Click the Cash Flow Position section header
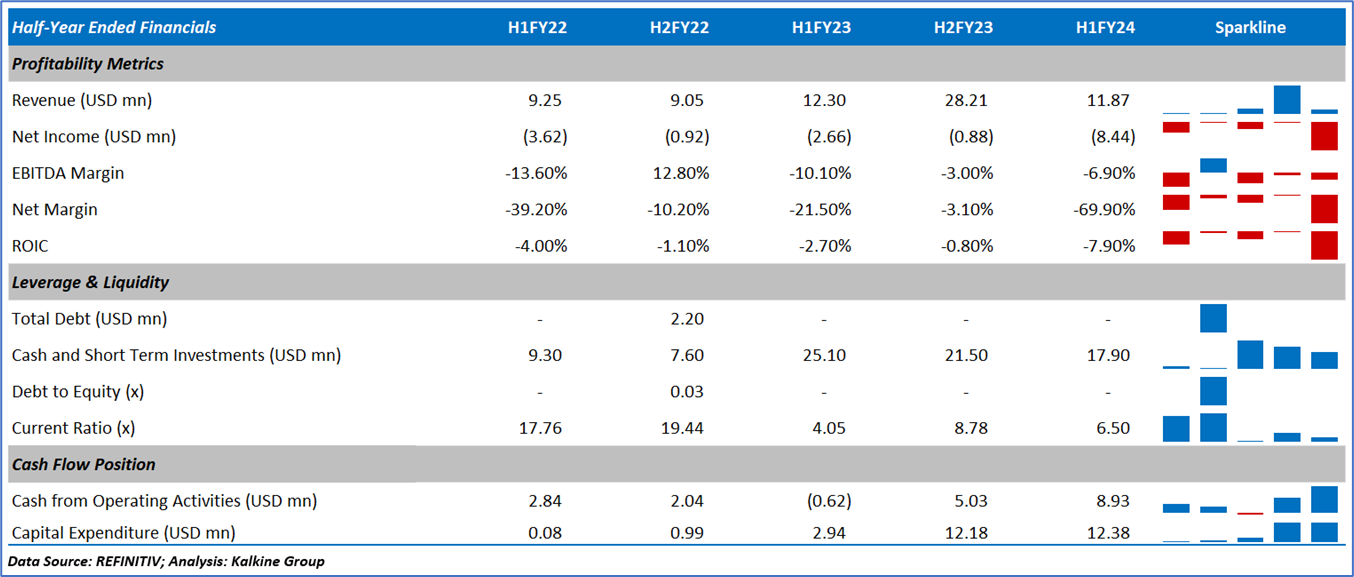 [84, 464]
